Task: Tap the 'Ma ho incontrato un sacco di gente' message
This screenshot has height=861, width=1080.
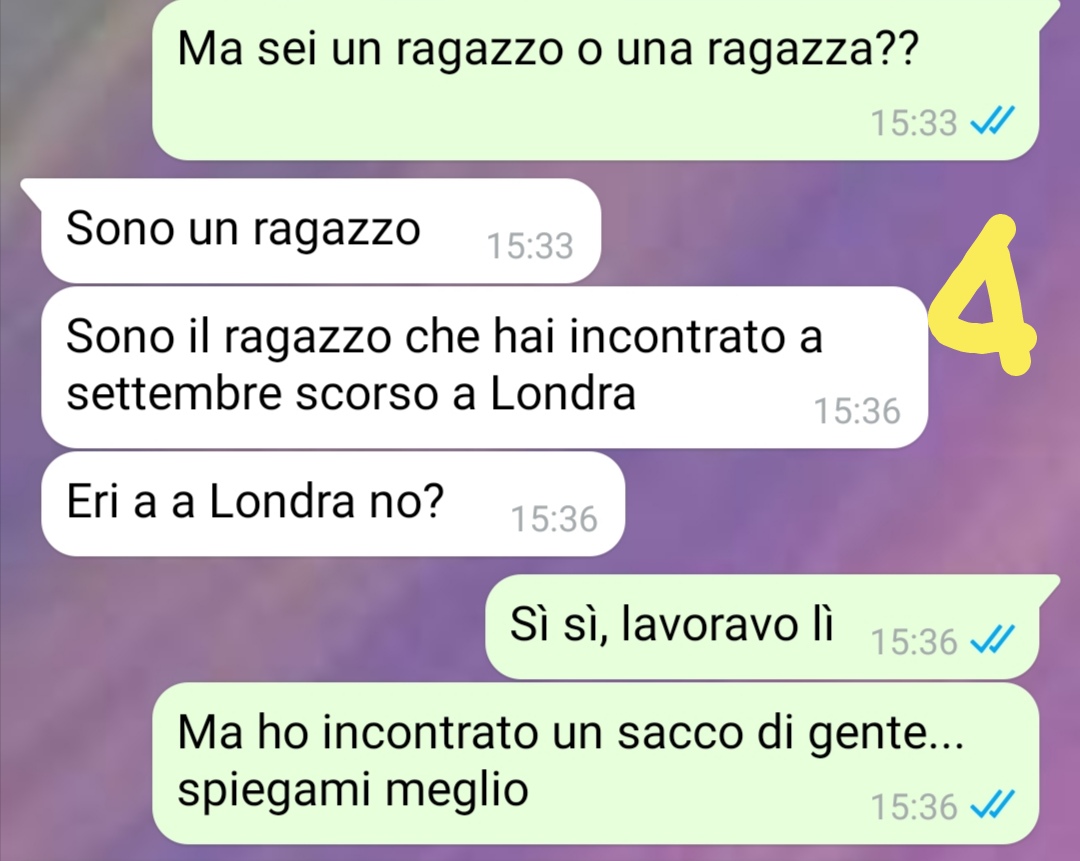Action: [595, 763]
